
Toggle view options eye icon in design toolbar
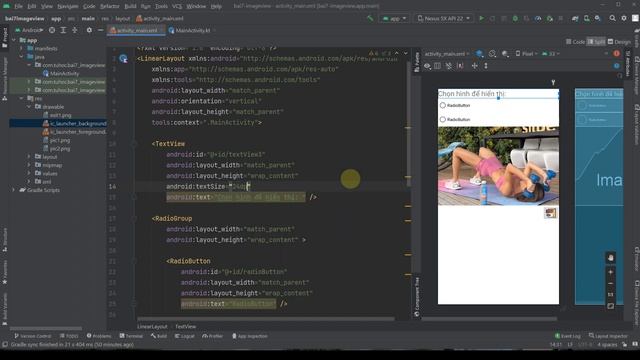[427, 66]
